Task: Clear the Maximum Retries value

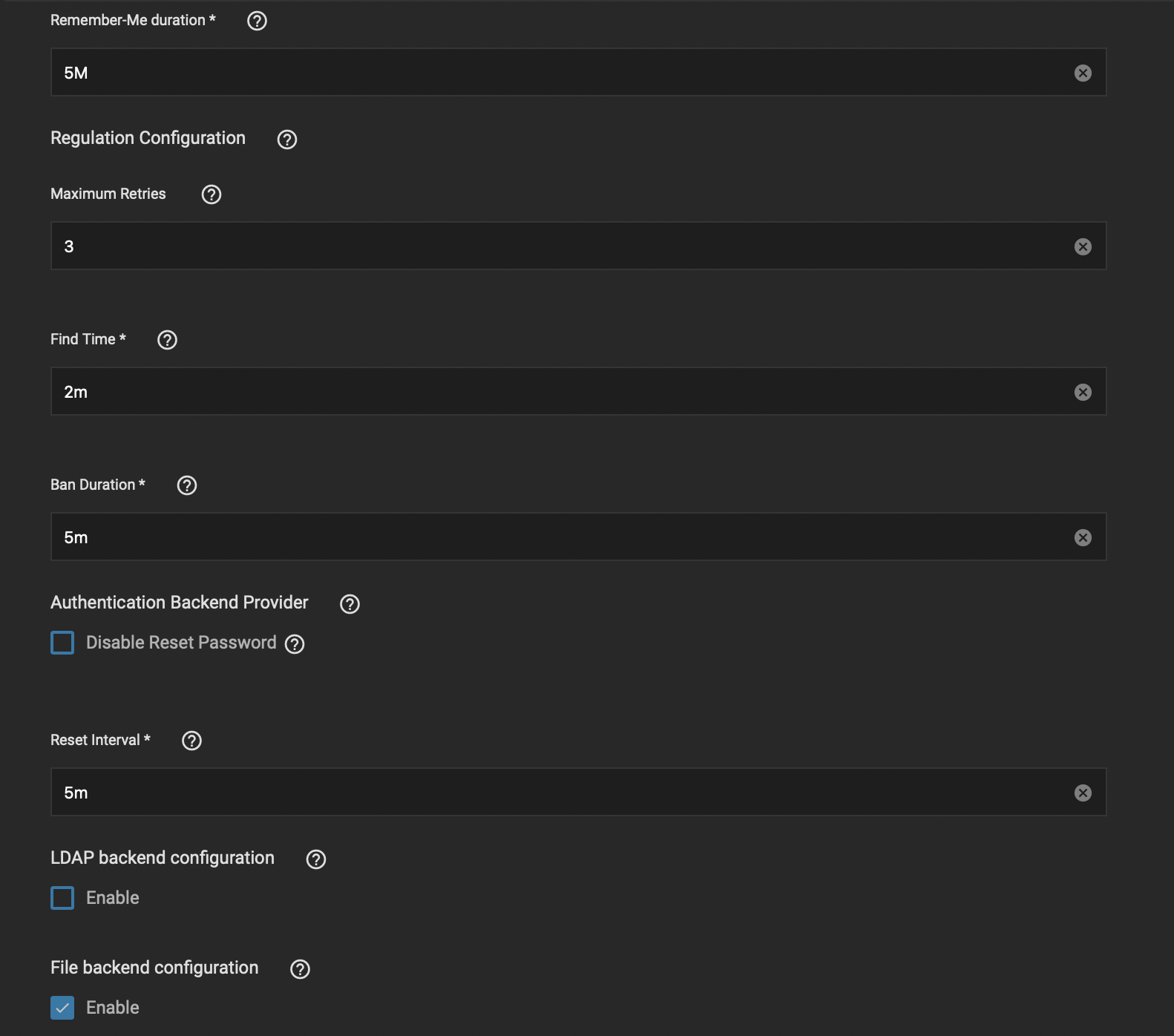Action: (1082, 246)
